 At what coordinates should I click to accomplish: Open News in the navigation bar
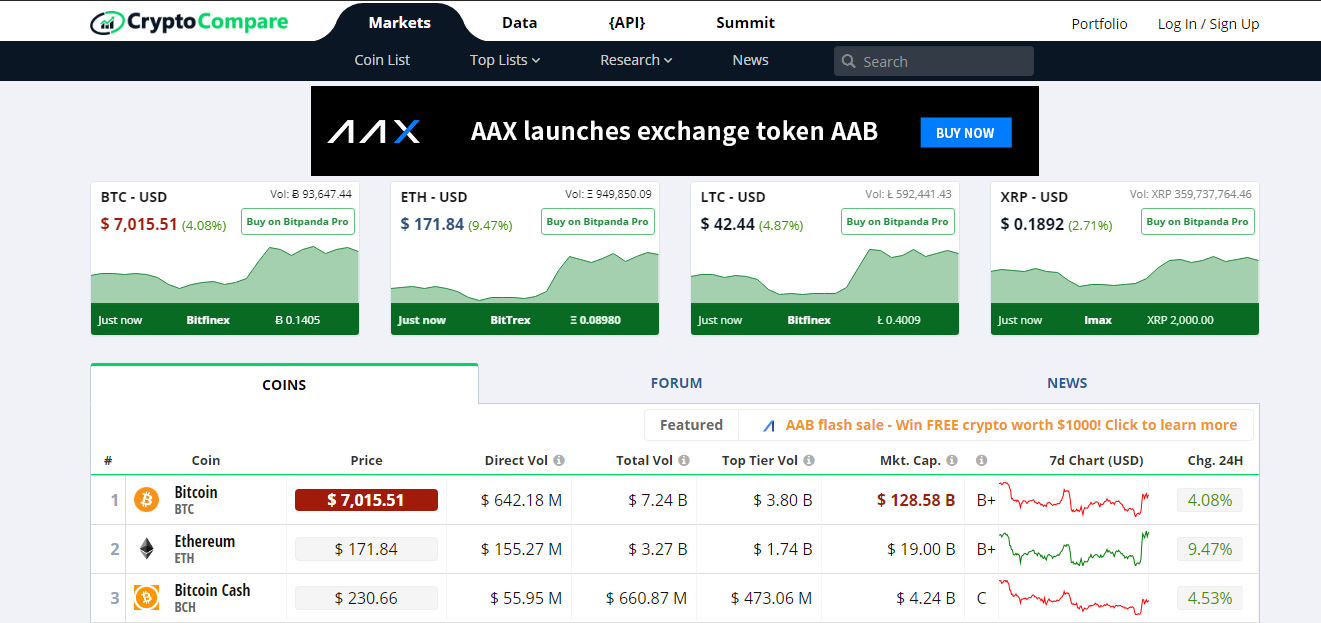point(750,60)
